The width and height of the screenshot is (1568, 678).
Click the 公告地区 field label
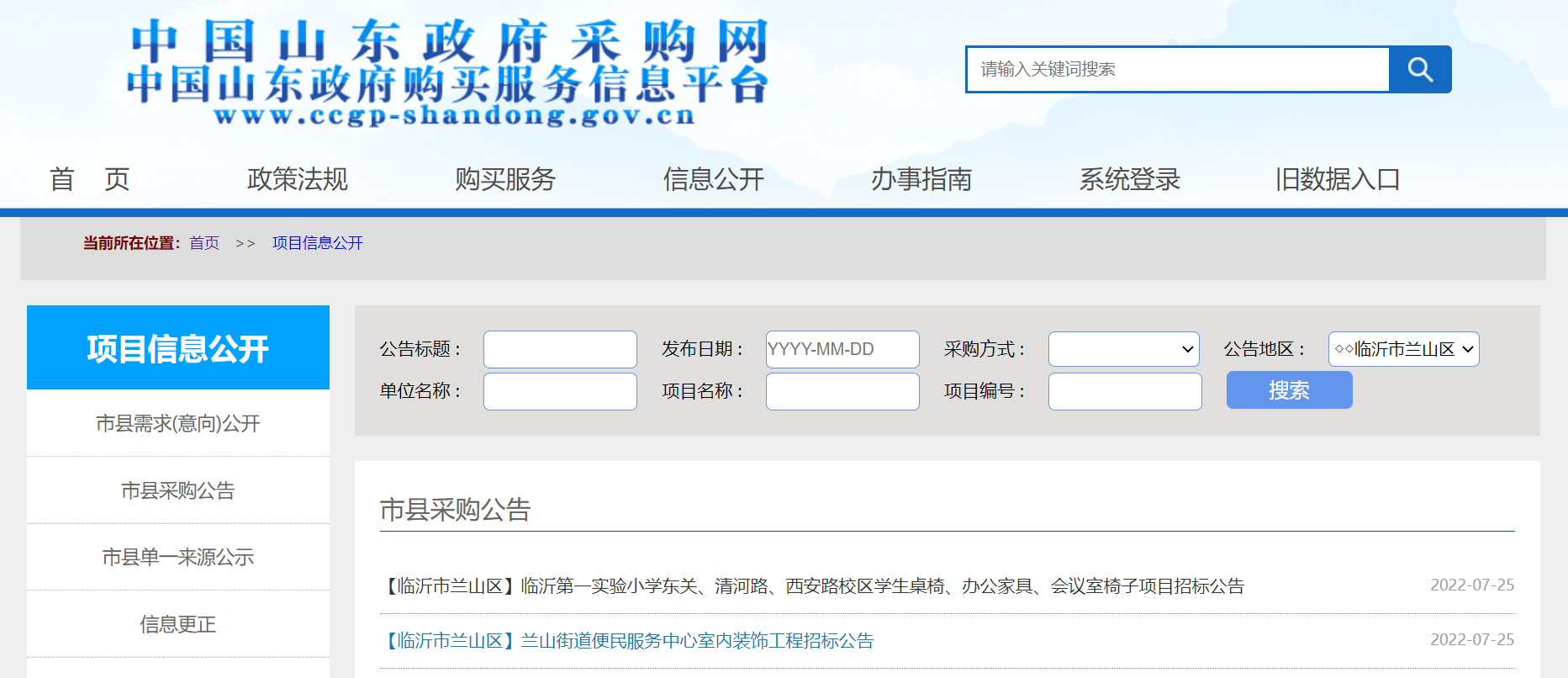pyautogui.click(x=1265, y=349)
